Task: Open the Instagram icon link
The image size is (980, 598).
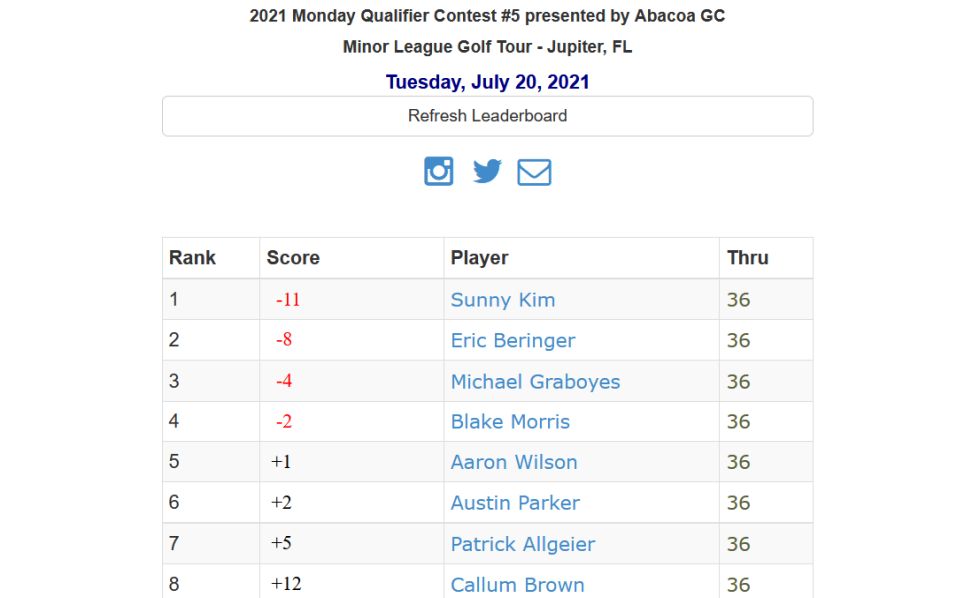Action: click(439, 171)
